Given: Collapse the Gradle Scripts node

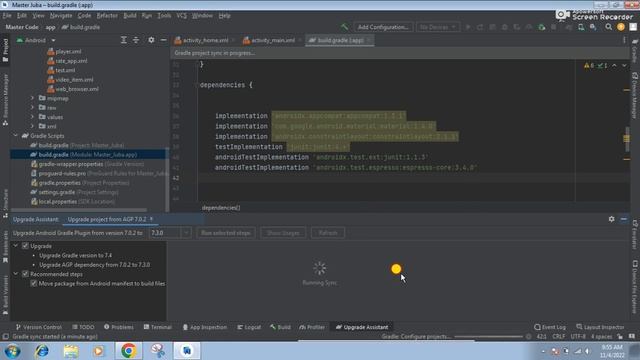Looking at the screenshot, I should (x=16, y=136).
